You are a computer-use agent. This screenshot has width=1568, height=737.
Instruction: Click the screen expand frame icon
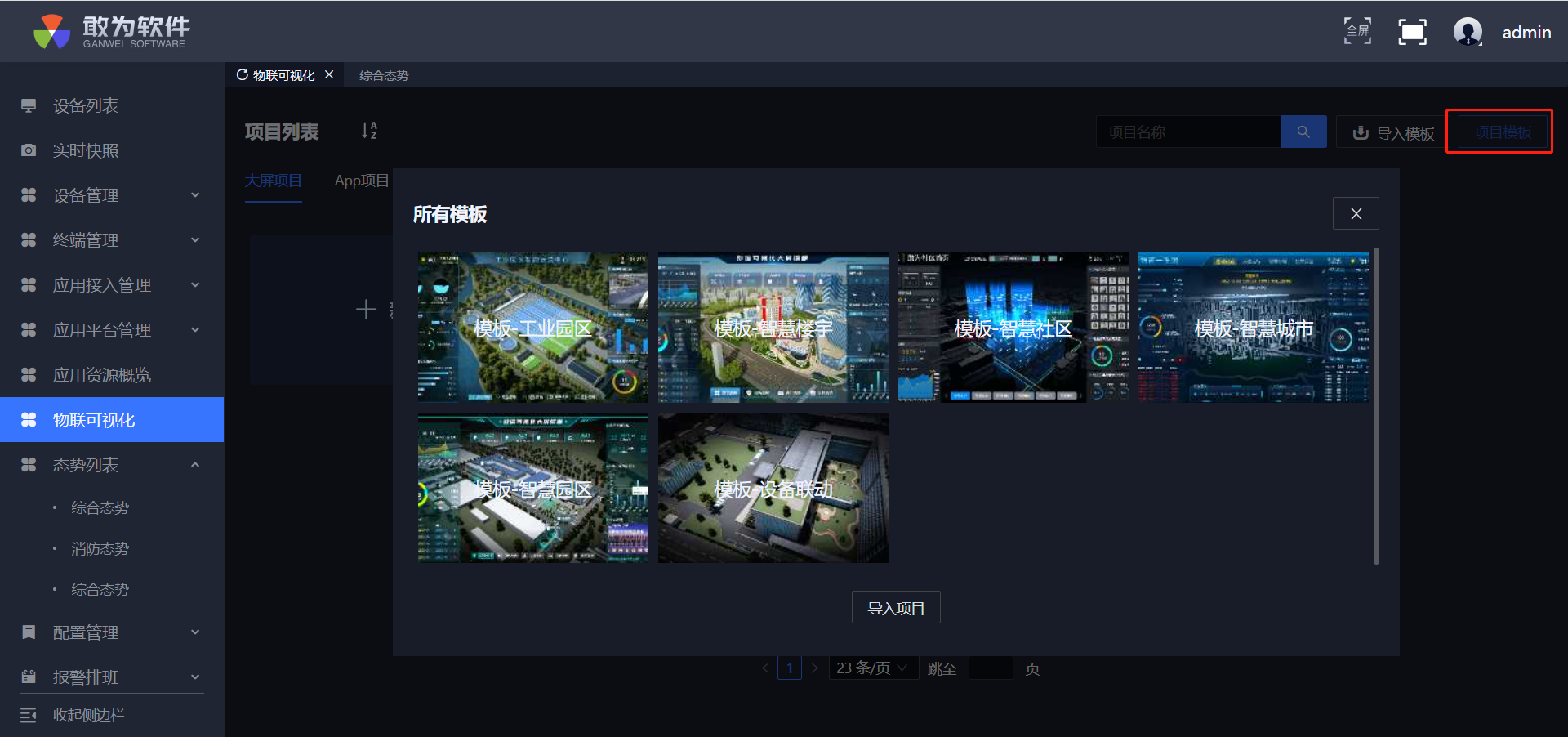pos(1412,32)
